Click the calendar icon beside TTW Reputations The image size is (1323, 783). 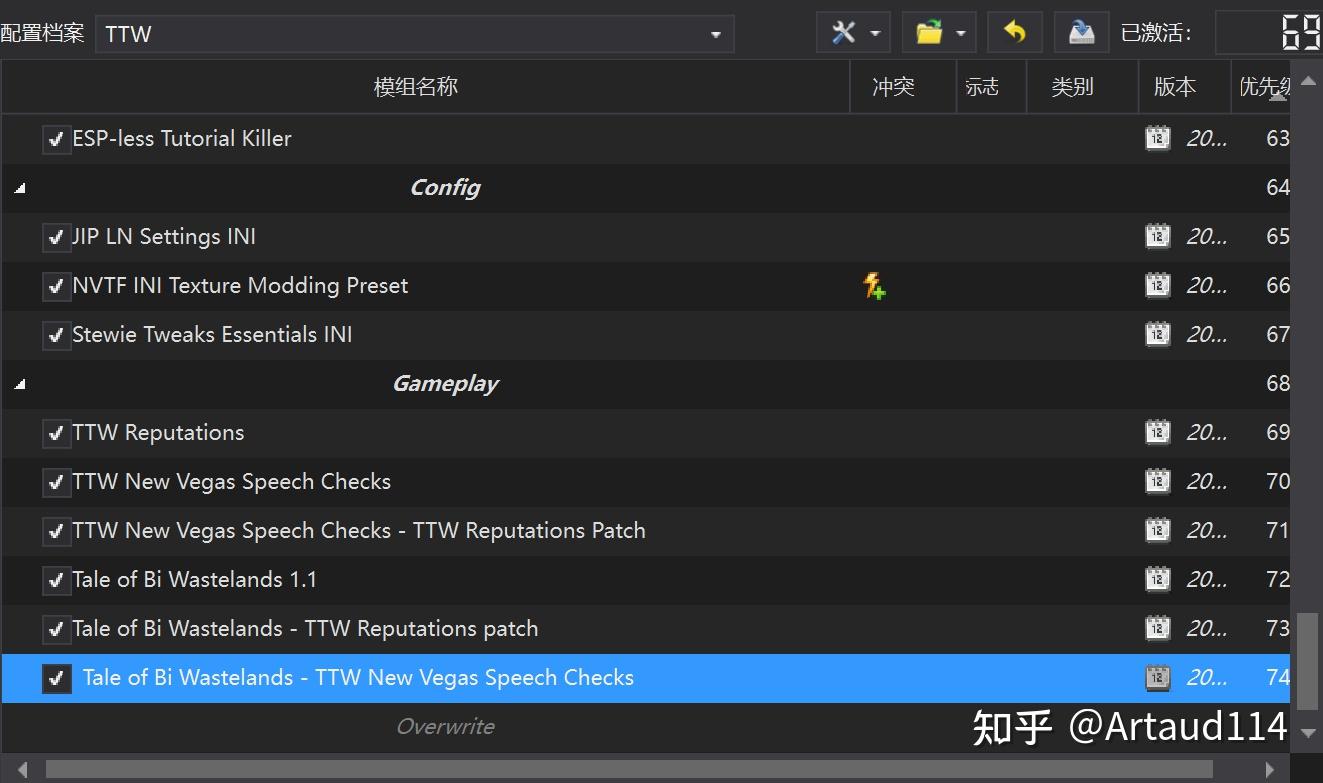[x=1157, y=432]
